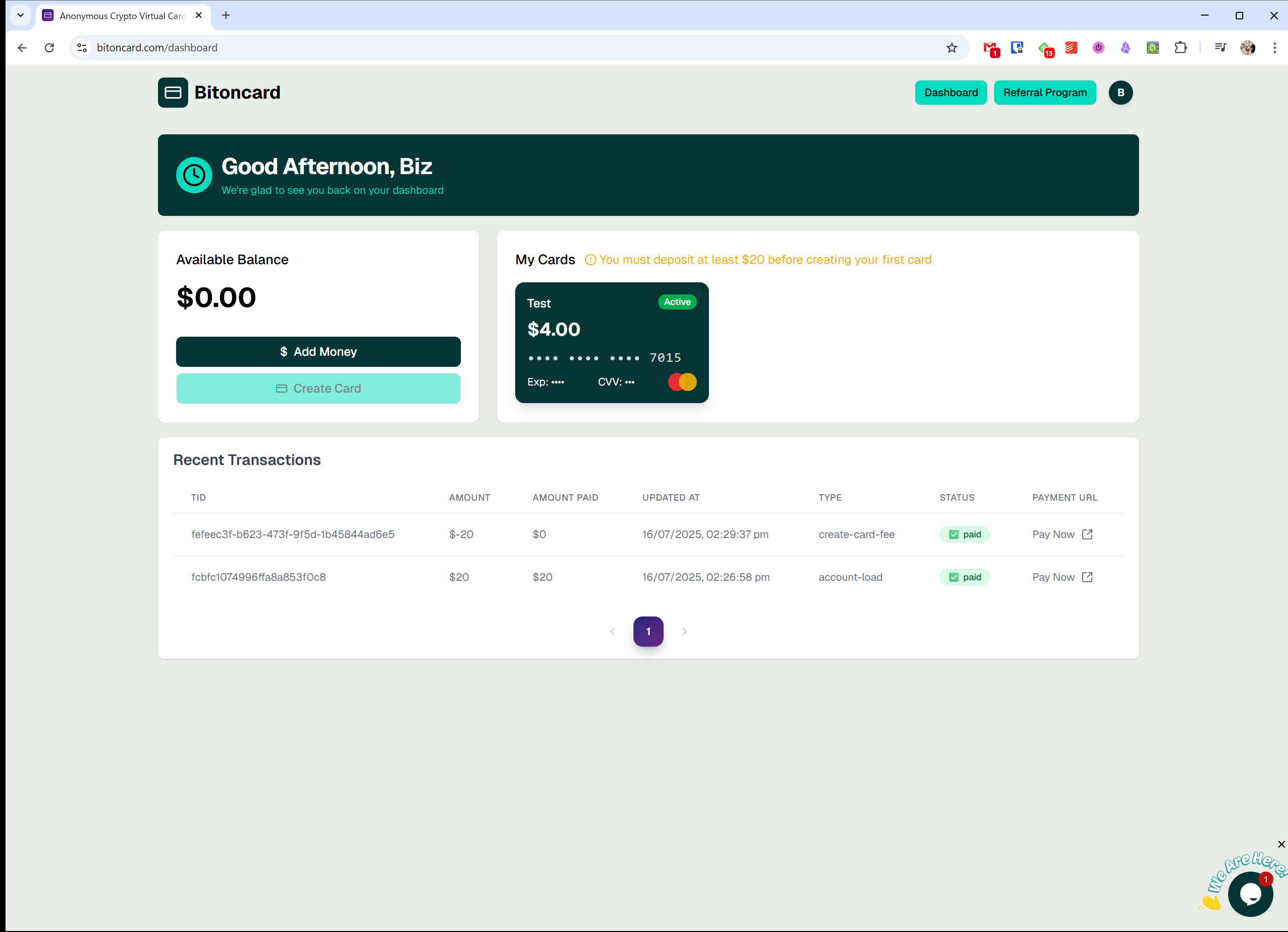Select the Test card ending 7015
The width and height of the screenshot is (1288, 932).
click(x=611, y=343)
